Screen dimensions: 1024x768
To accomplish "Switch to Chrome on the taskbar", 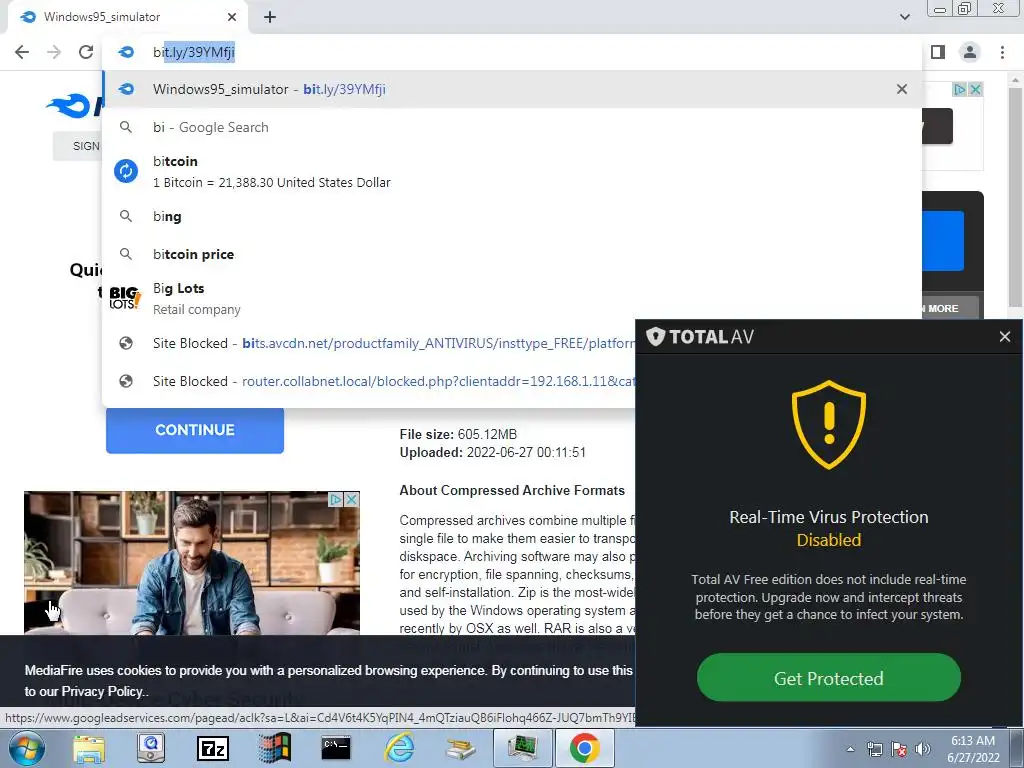I will click(584, 748).
